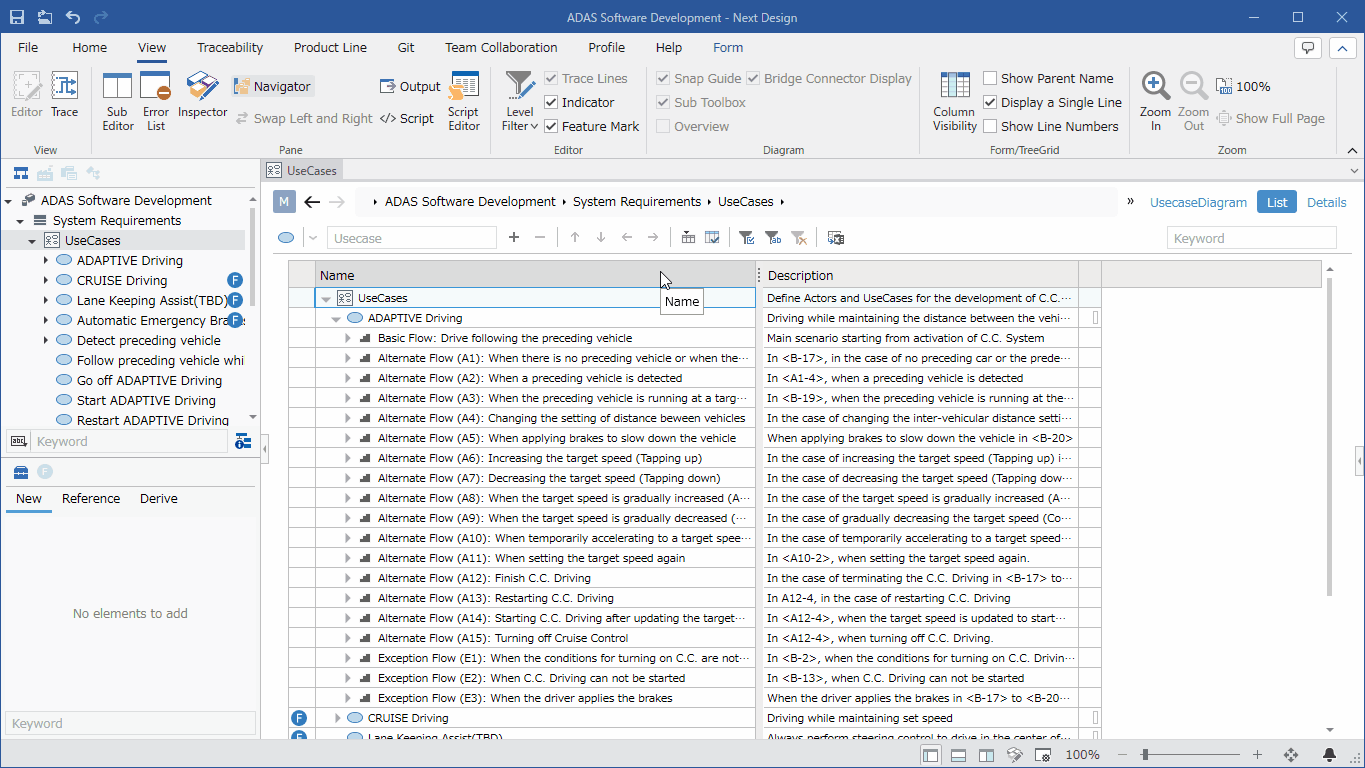Select the Git ribbon tab

(406, 47)
